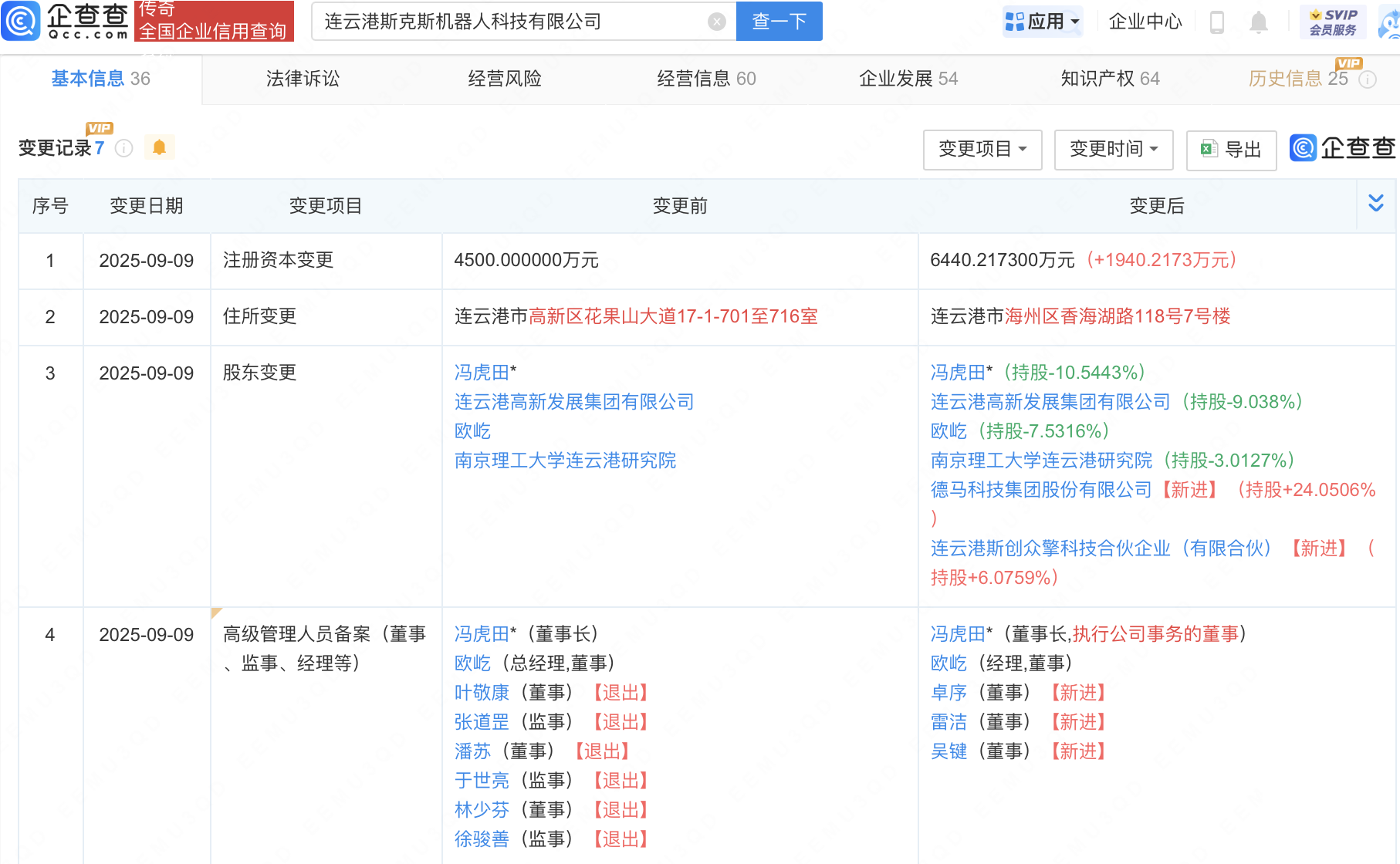Image resolution: width=1400 pixels, height=864 pixels.
Task: Expand the 变更项目 filter dropdown
Action: tap(982, 149)
